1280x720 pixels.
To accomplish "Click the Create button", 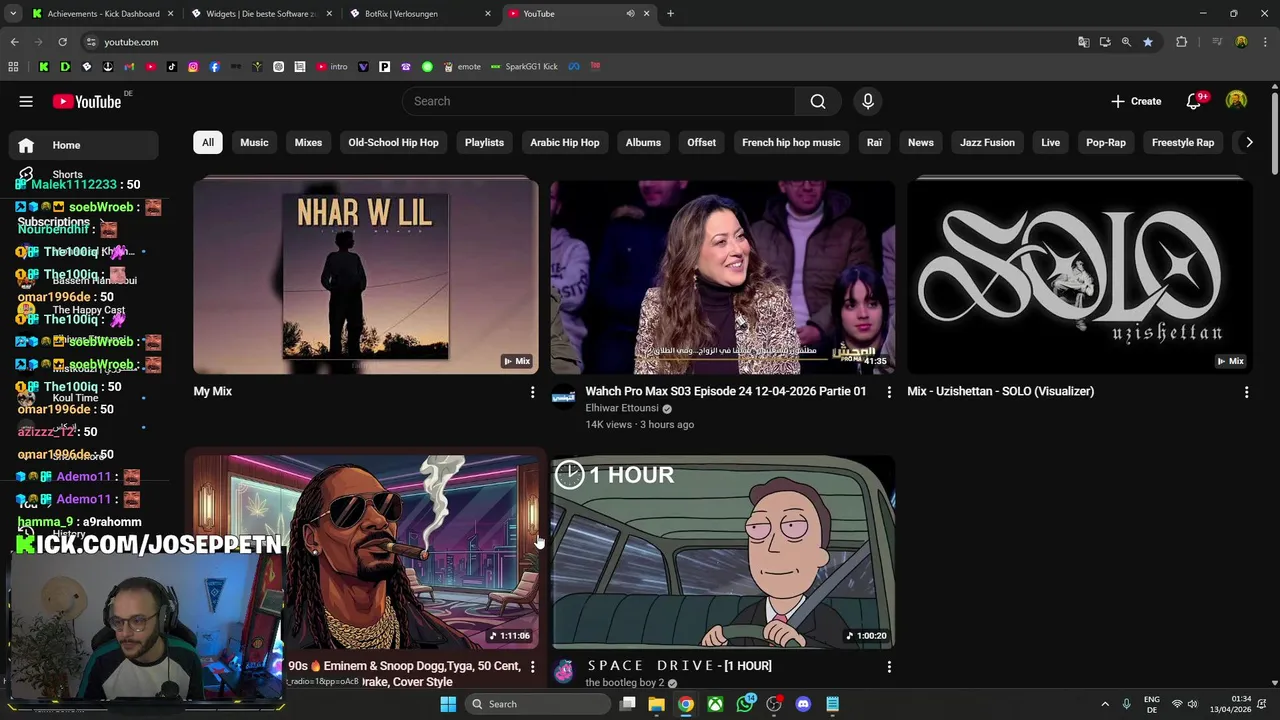I will [x=1136, y=101].
